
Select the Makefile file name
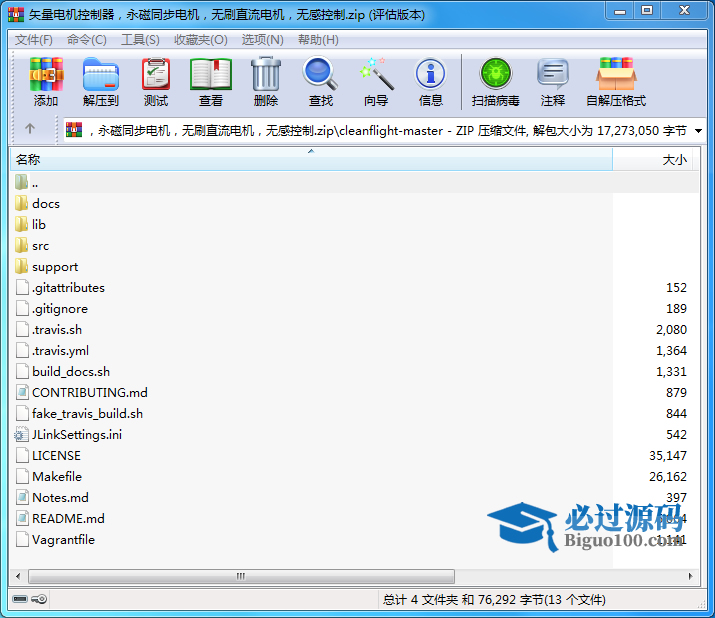57,477
